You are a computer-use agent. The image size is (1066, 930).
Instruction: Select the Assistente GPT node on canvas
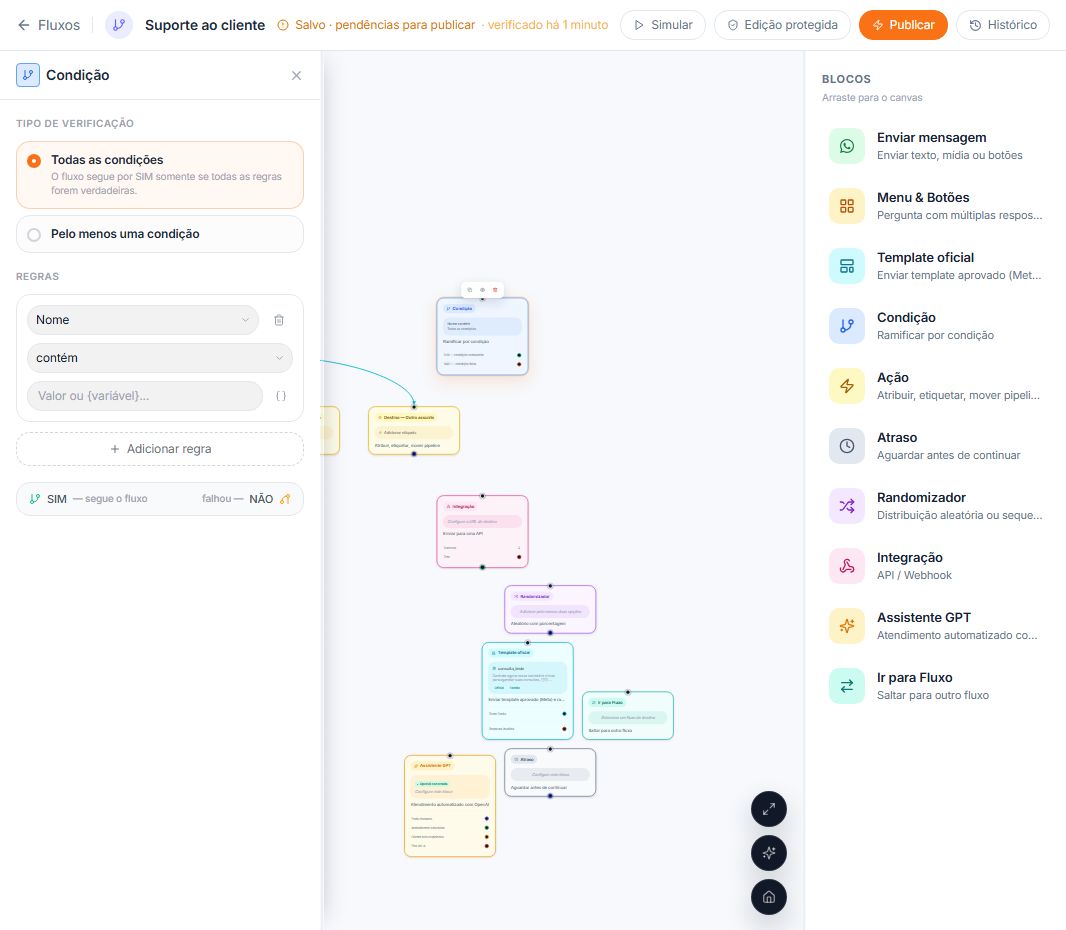[450, 806]
